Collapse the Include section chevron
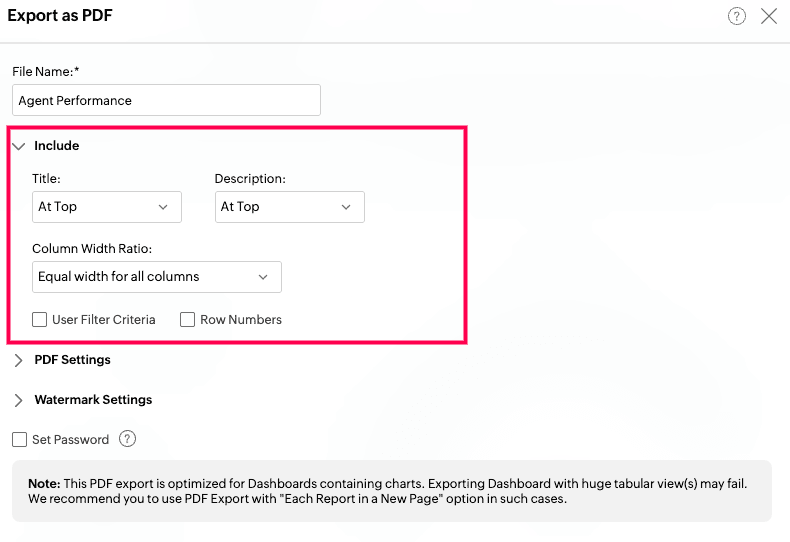The width and height of the screenshot is (790, 542). click(19, 146)
